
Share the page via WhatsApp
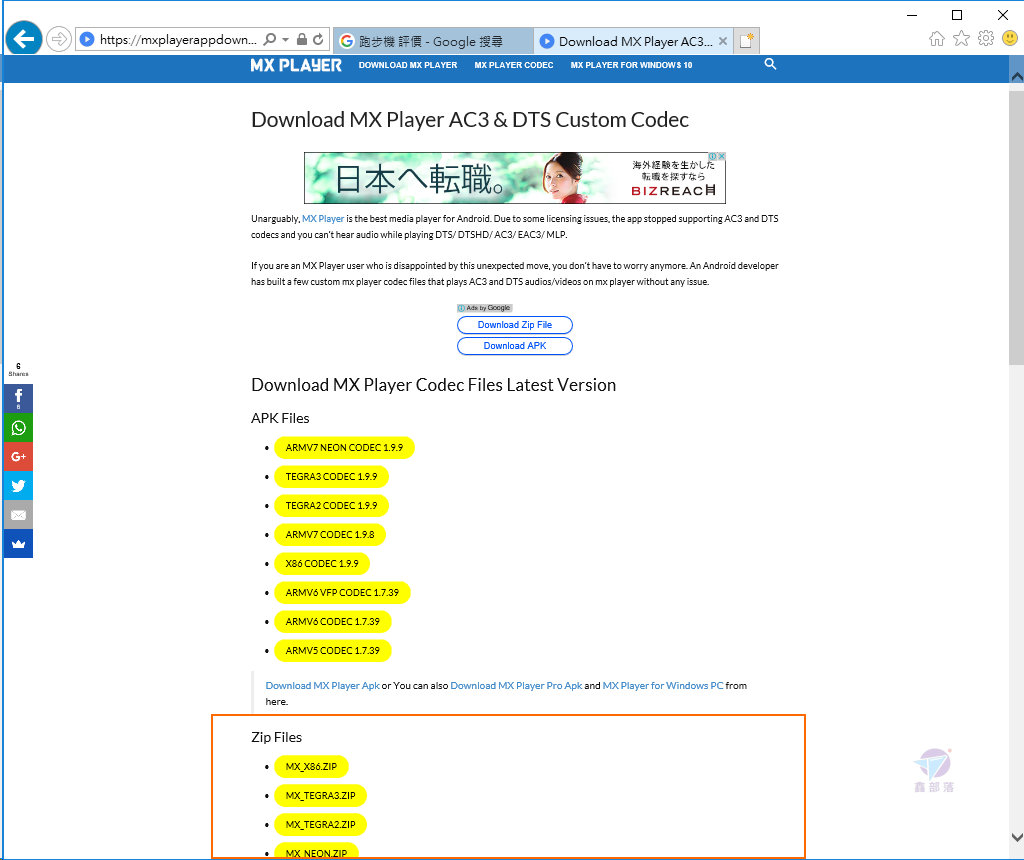18,428
